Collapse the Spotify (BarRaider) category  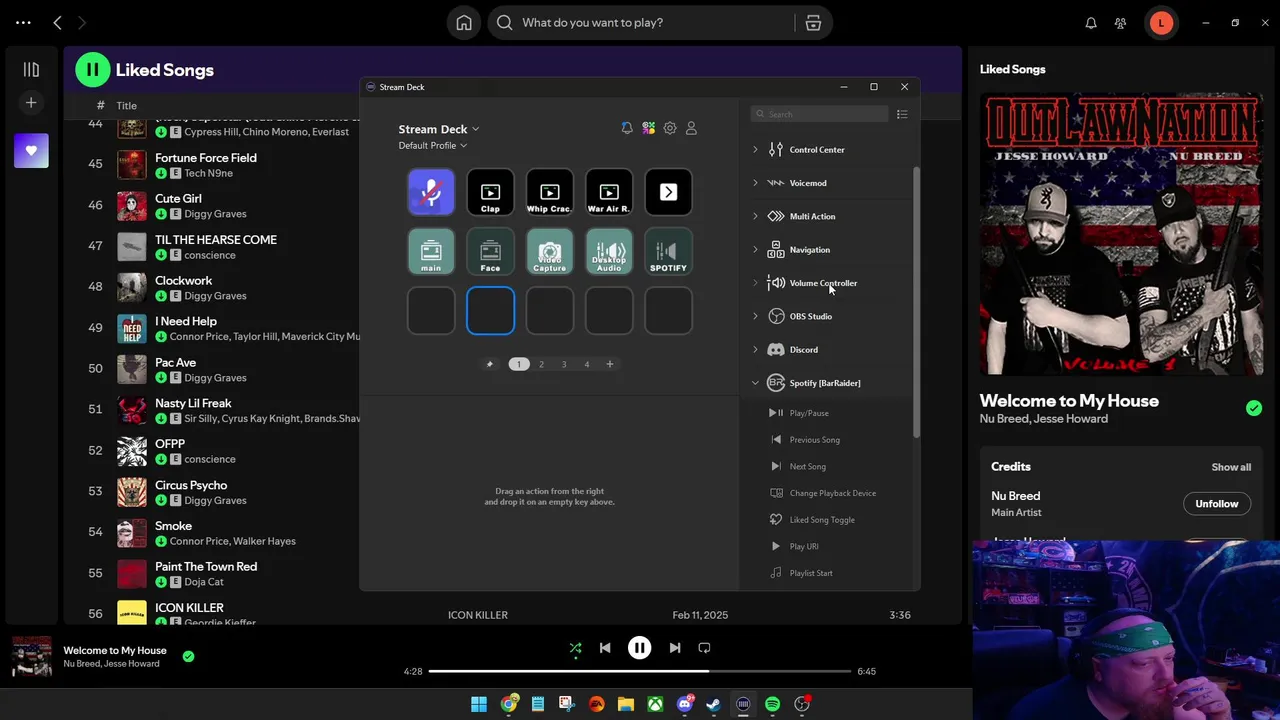pyautogui.click(x=755, y=383)
